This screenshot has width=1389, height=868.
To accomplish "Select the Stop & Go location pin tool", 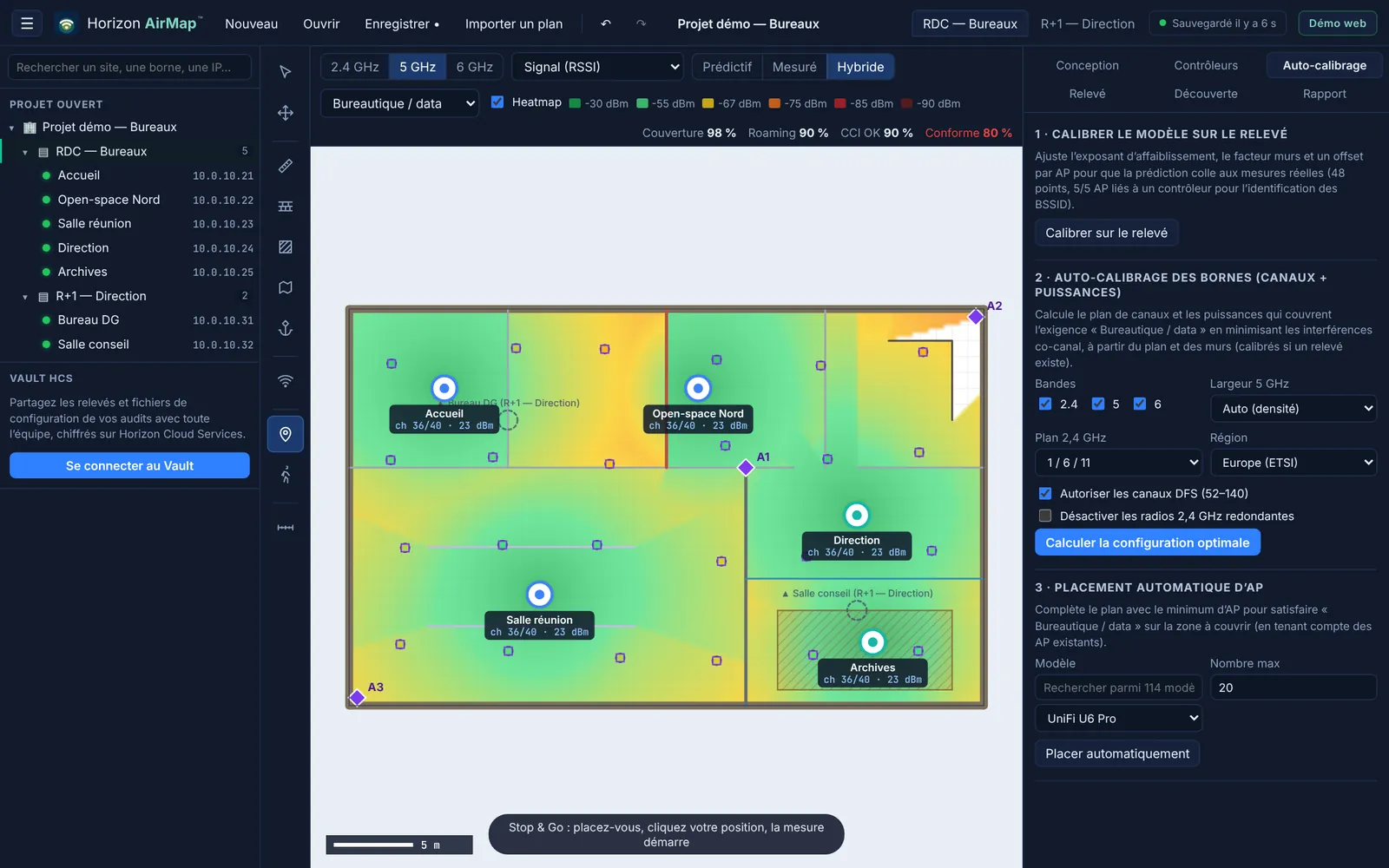I will [x=286, y=434].
